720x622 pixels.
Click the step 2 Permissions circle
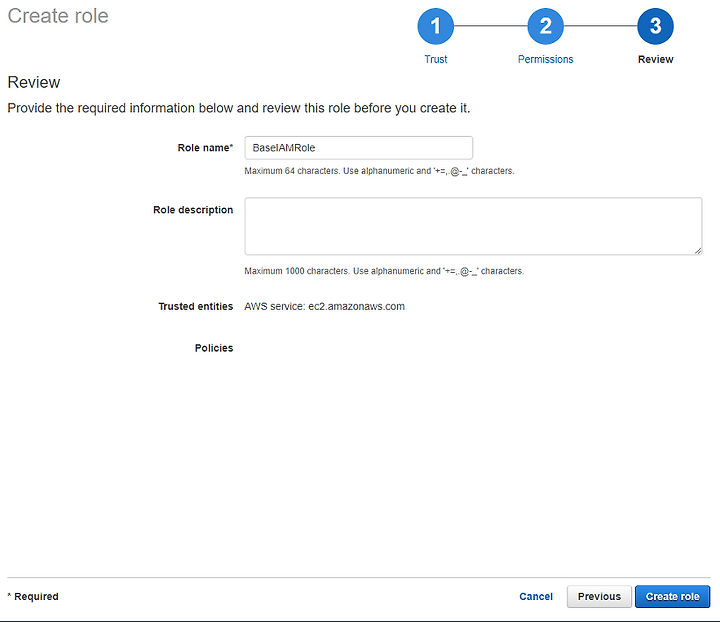545,26
